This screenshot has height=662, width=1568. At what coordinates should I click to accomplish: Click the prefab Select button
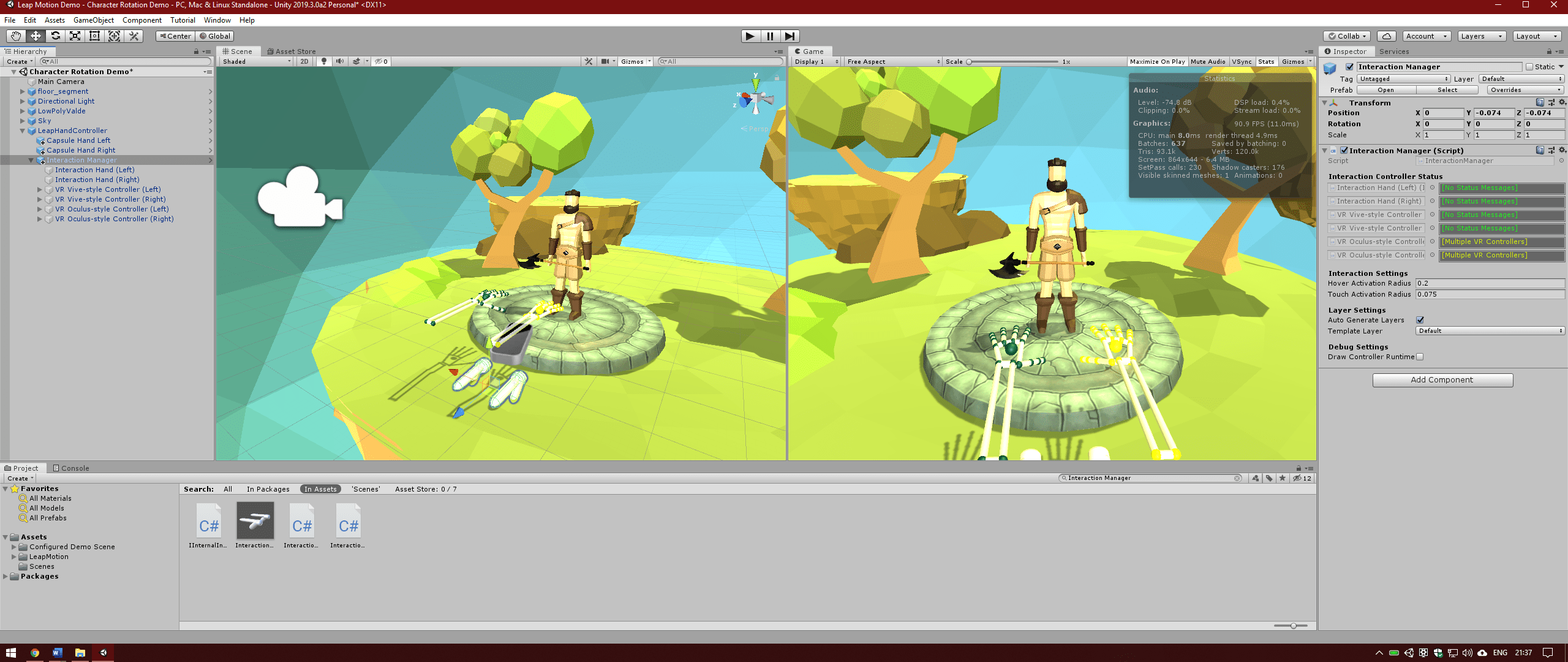1447,89
